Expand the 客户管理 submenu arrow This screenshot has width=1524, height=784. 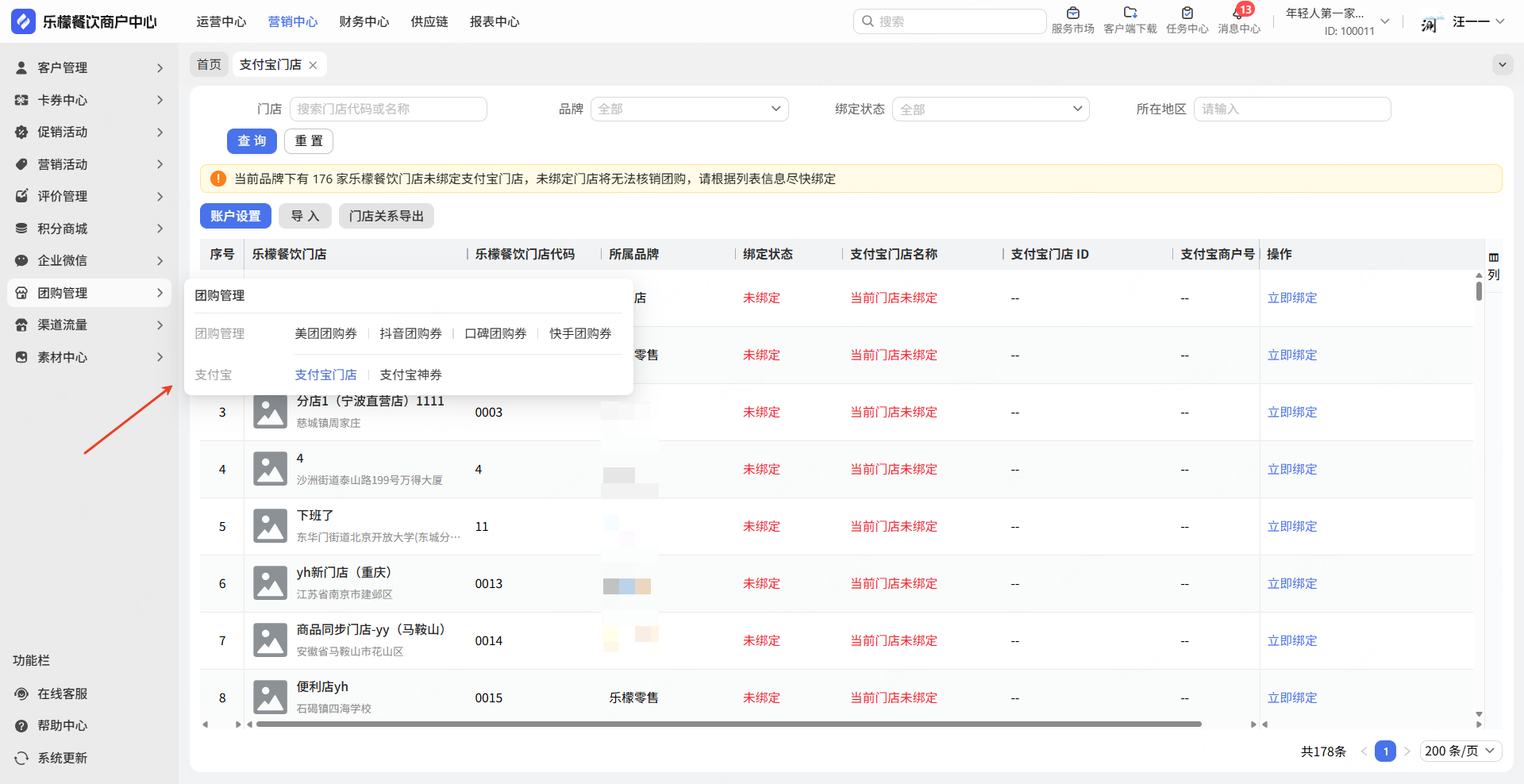pyautogui.click(x=160, y=68)
